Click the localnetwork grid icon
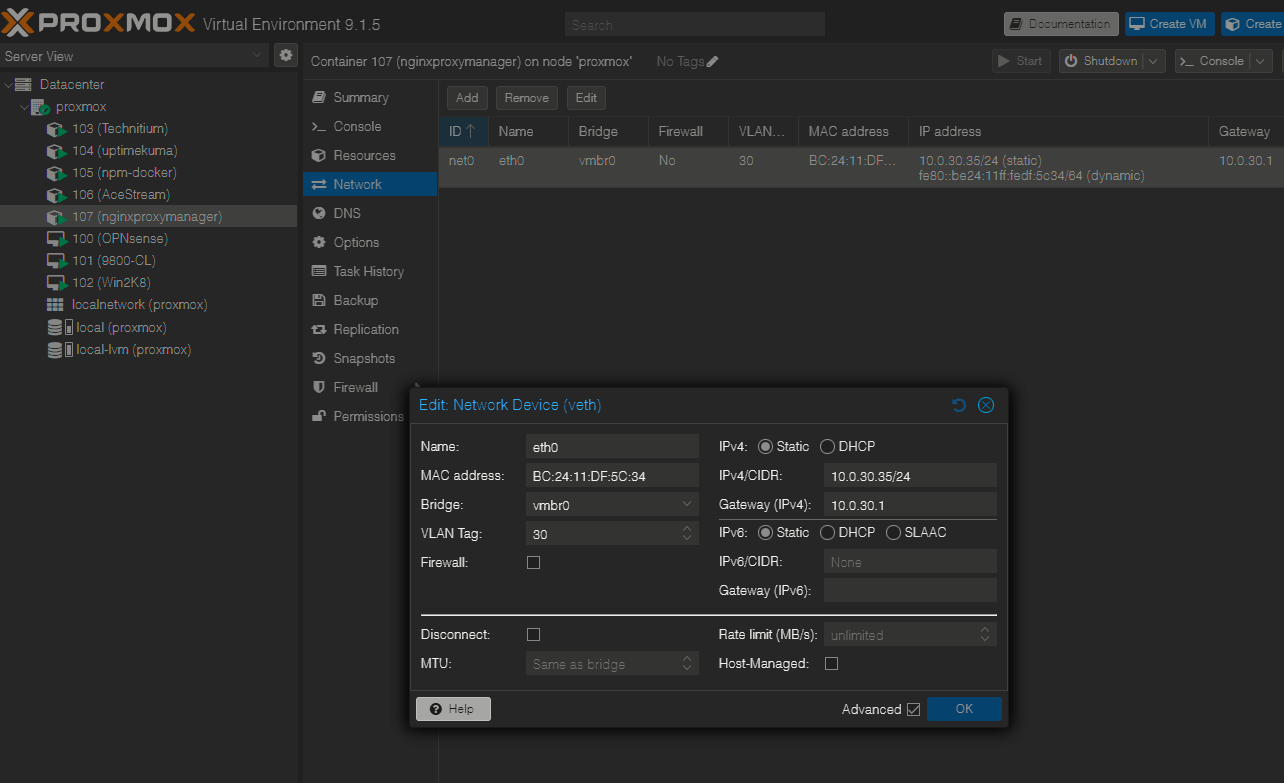 [56, 305]
